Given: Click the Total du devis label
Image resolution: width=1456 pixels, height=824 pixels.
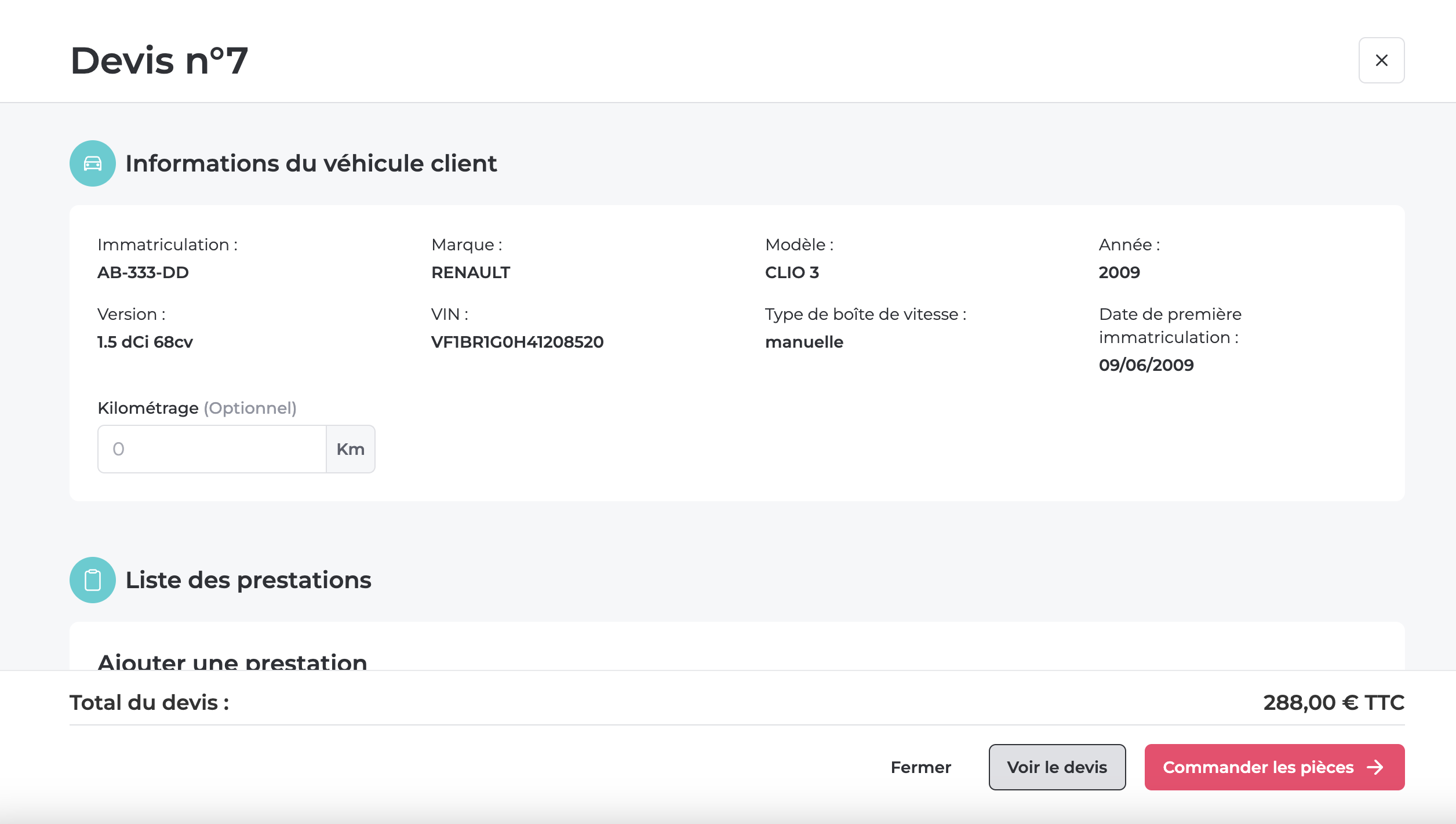Looking at the screenshot, I should pyautogui.click(x=150, y=702).
